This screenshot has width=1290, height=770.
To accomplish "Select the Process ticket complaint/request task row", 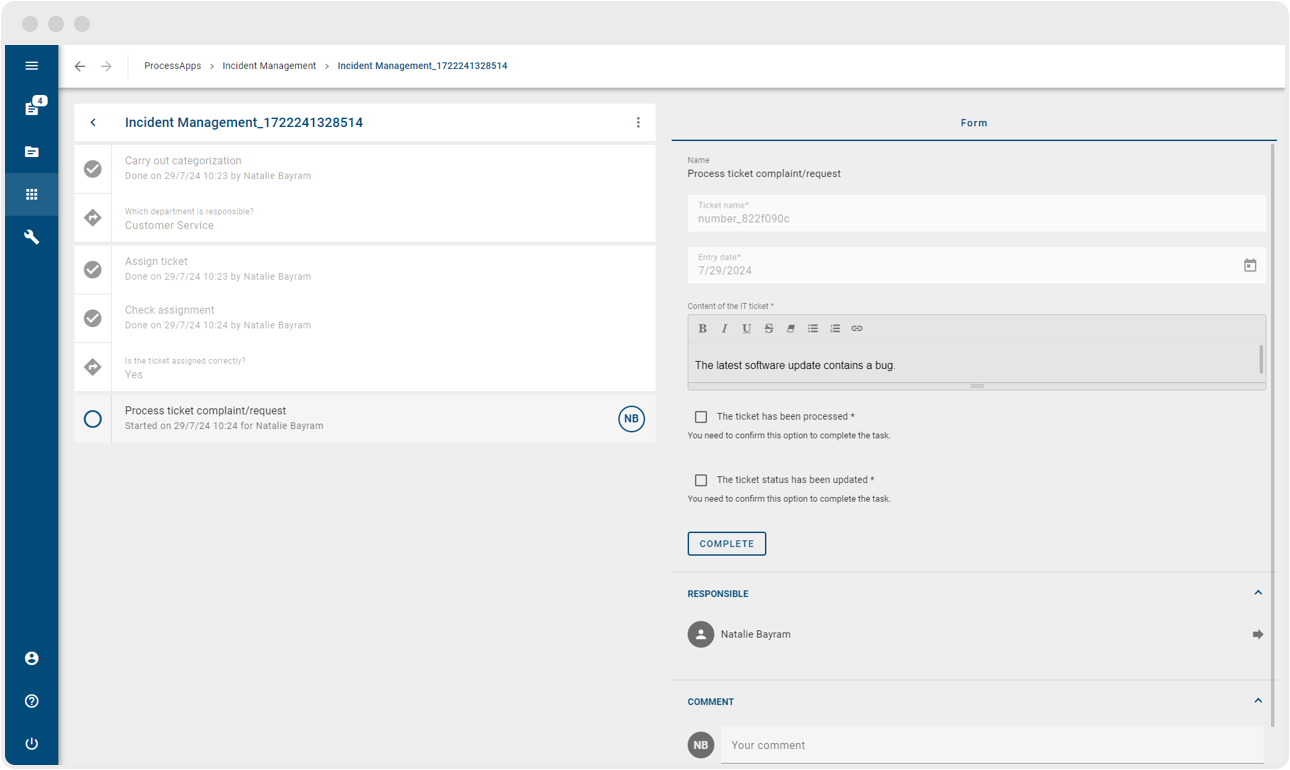I will [365, 419].
